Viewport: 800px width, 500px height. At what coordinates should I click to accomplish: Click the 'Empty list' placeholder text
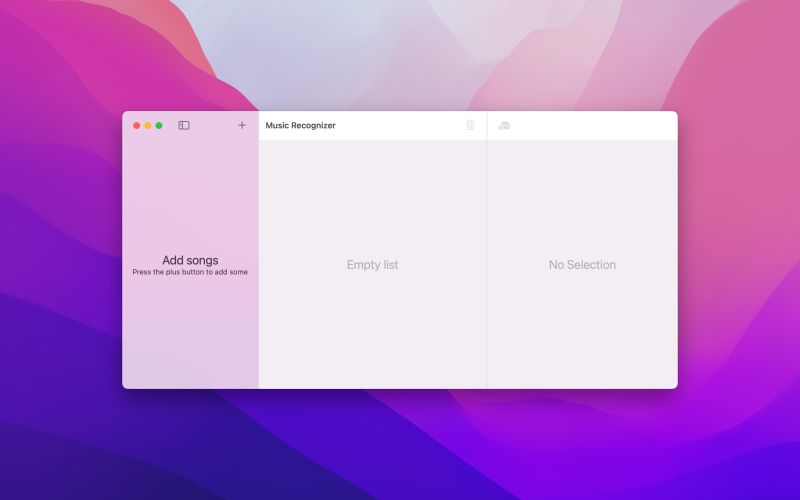(x=372, y=265)
